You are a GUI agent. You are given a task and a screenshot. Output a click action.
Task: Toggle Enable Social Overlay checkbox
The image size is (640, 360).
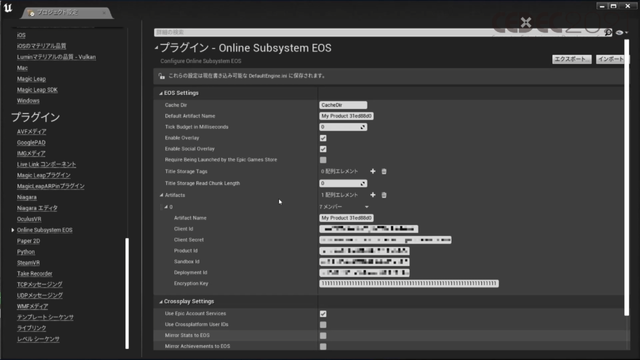coord(323,149)
